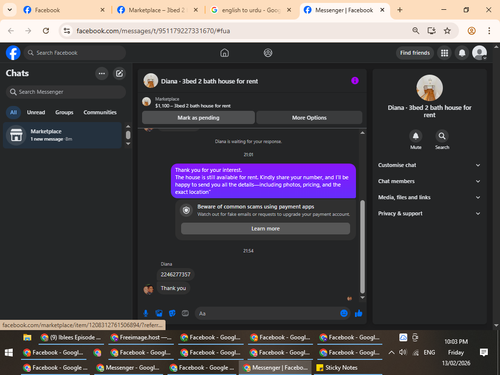
Task: Choose a GIF icon
Action: coord(185,313)
